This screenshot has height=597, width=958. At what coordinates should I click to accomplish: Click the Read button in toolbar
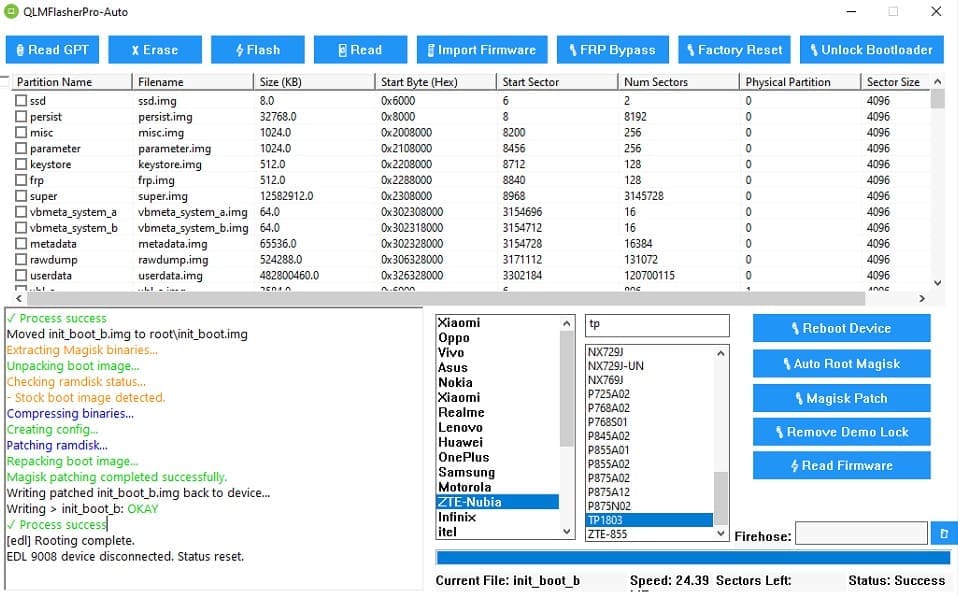[360, 50]
